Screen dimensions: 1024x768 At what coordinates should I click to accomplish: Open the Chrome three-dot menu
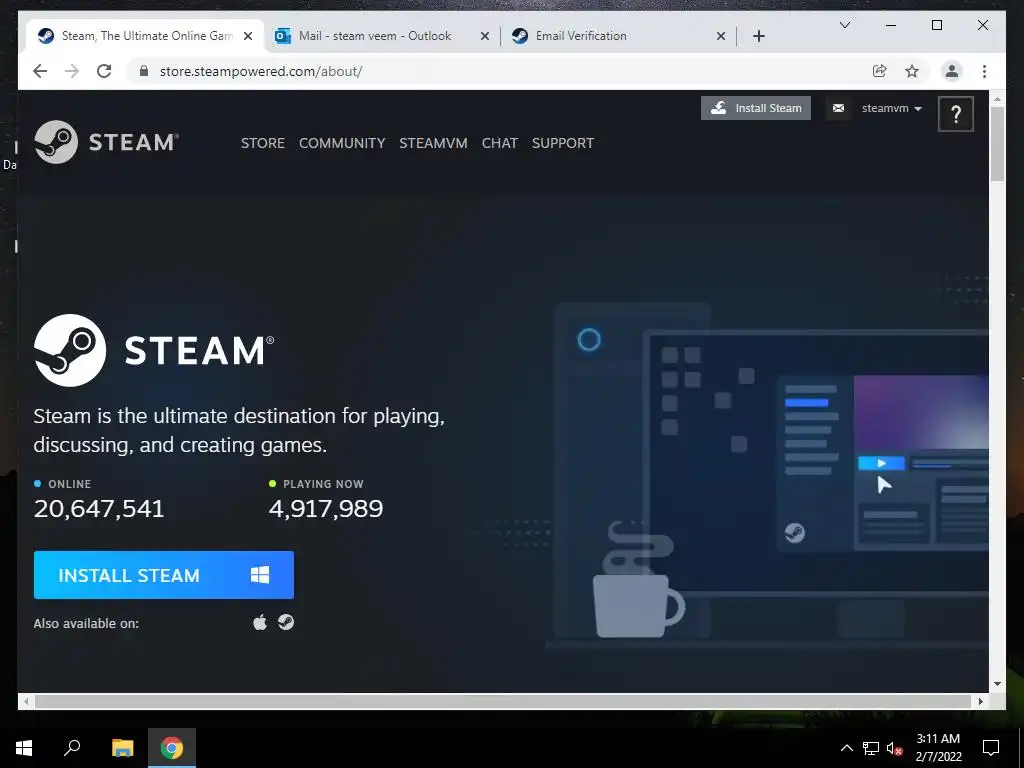click(x=984, y=71)
